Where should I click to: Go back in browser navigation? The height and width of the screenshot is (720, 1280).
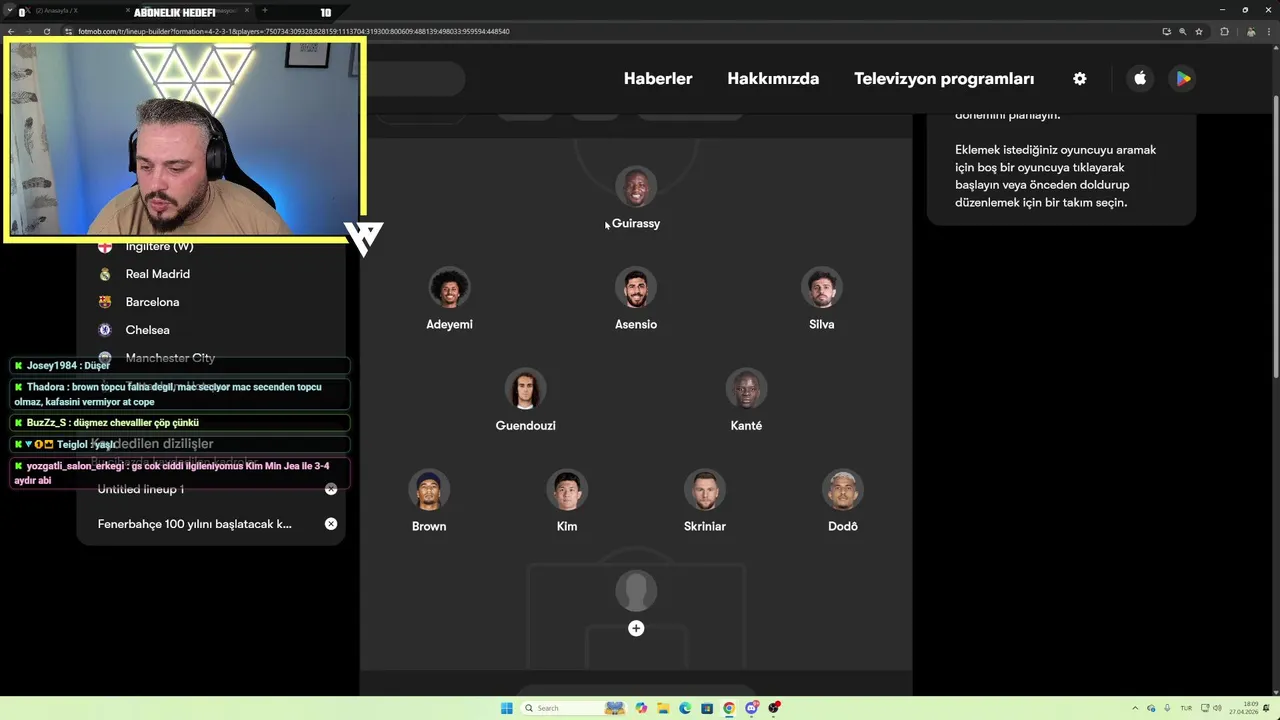coord(11,31)
